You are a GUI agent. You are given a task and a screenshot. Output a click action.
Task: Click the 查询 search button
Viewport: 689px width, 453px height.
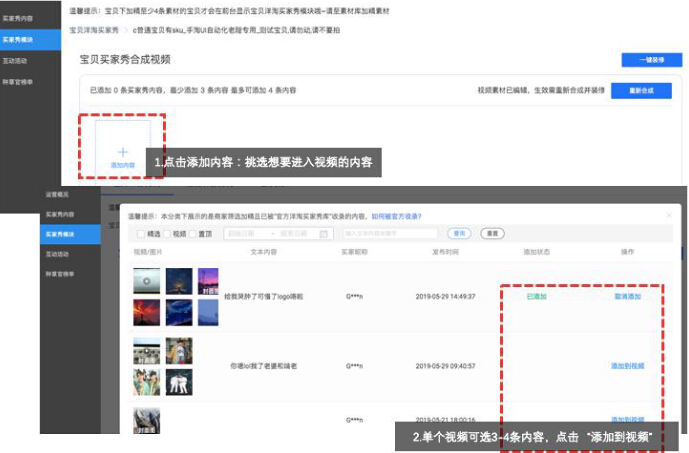pos(460,233)
